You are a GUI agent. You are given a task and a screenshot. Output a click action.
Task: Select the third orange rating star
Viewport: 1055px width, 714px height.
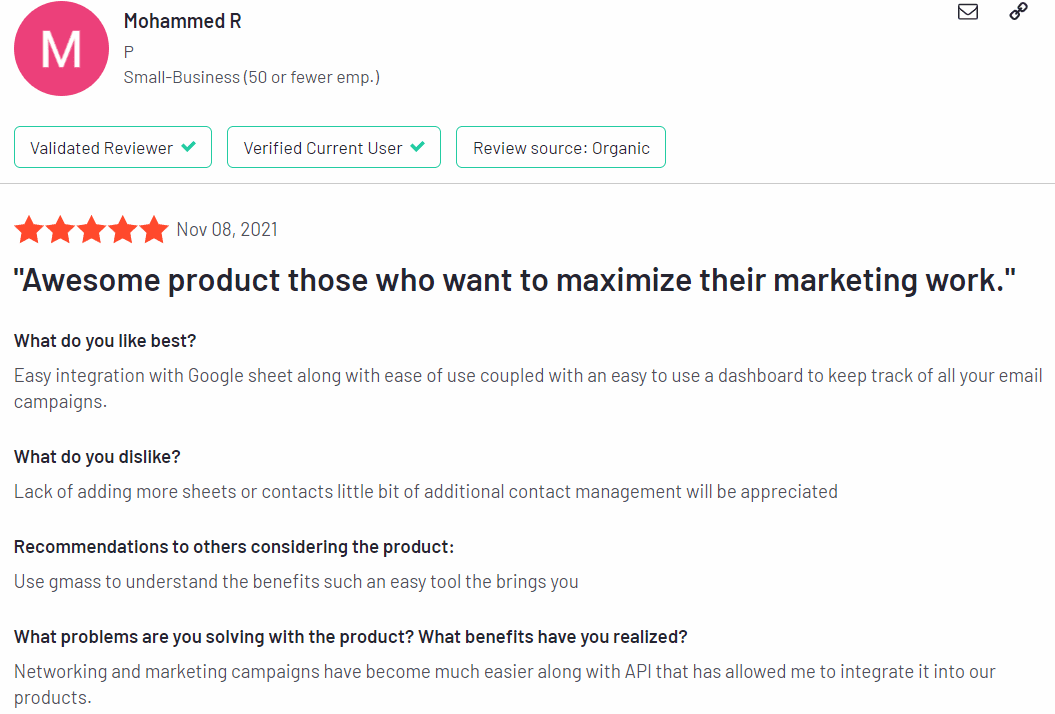coord(92,229)
